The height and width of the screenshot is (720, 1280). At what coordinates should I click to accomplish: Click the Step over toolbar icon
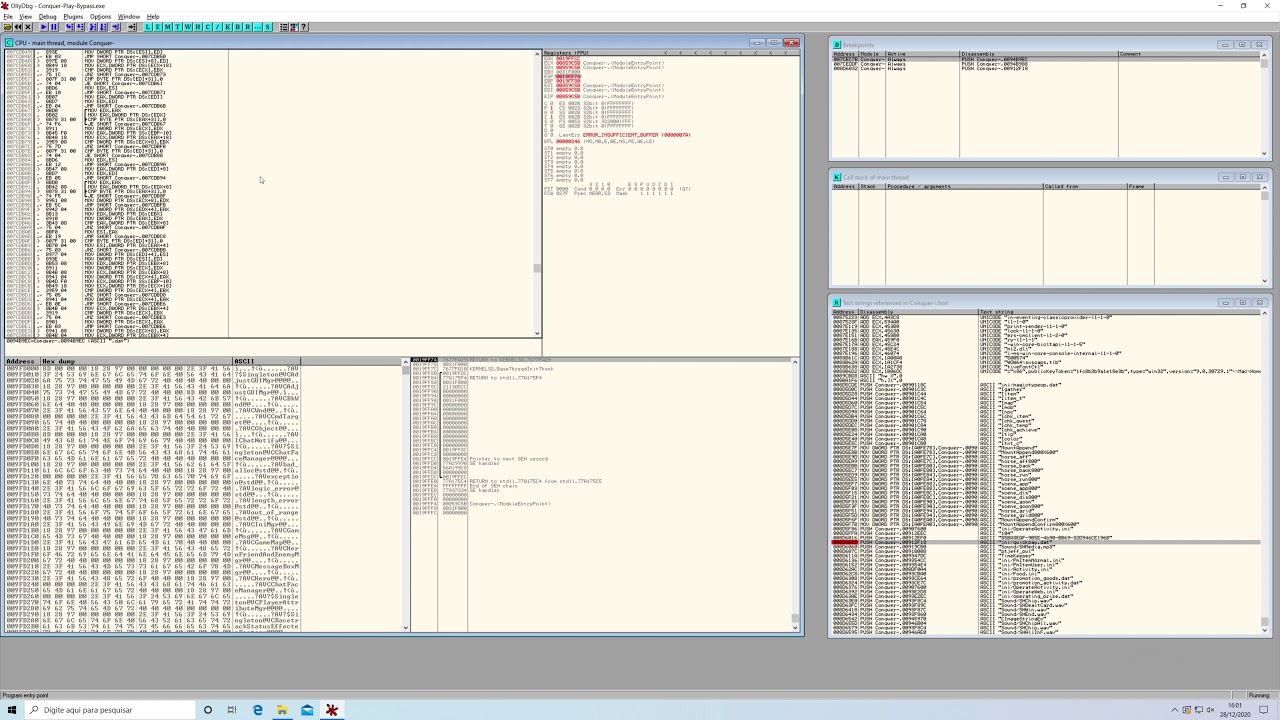(x=80, y=27)
